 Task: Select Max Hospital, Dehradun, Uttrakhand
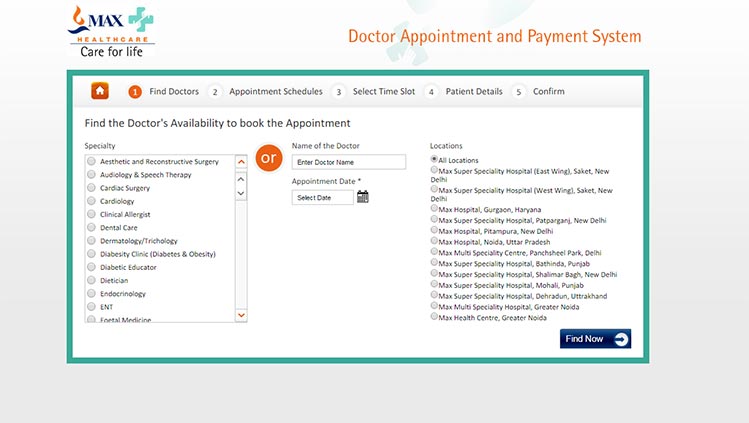click(x=434, y=295)
